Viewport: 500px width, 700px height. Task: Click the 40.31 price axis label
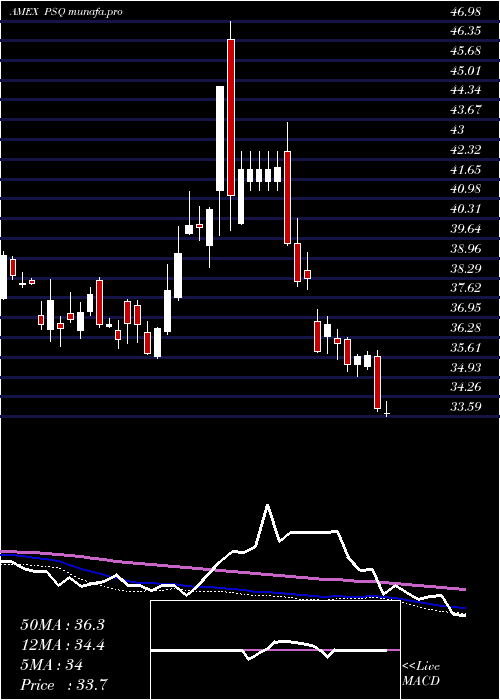coord(466,209)
